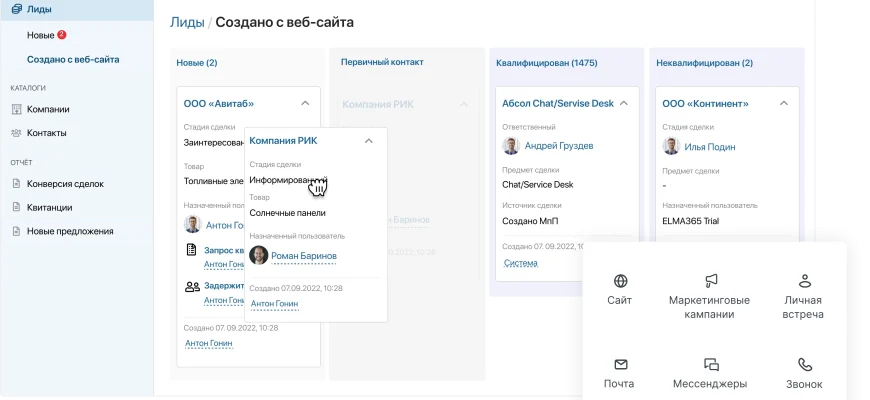Image resolution: width=870 pixels, height=400 pixels.
Task: Collapse the Абсол Chat/Servise Desk card
Action: (623, 103)
